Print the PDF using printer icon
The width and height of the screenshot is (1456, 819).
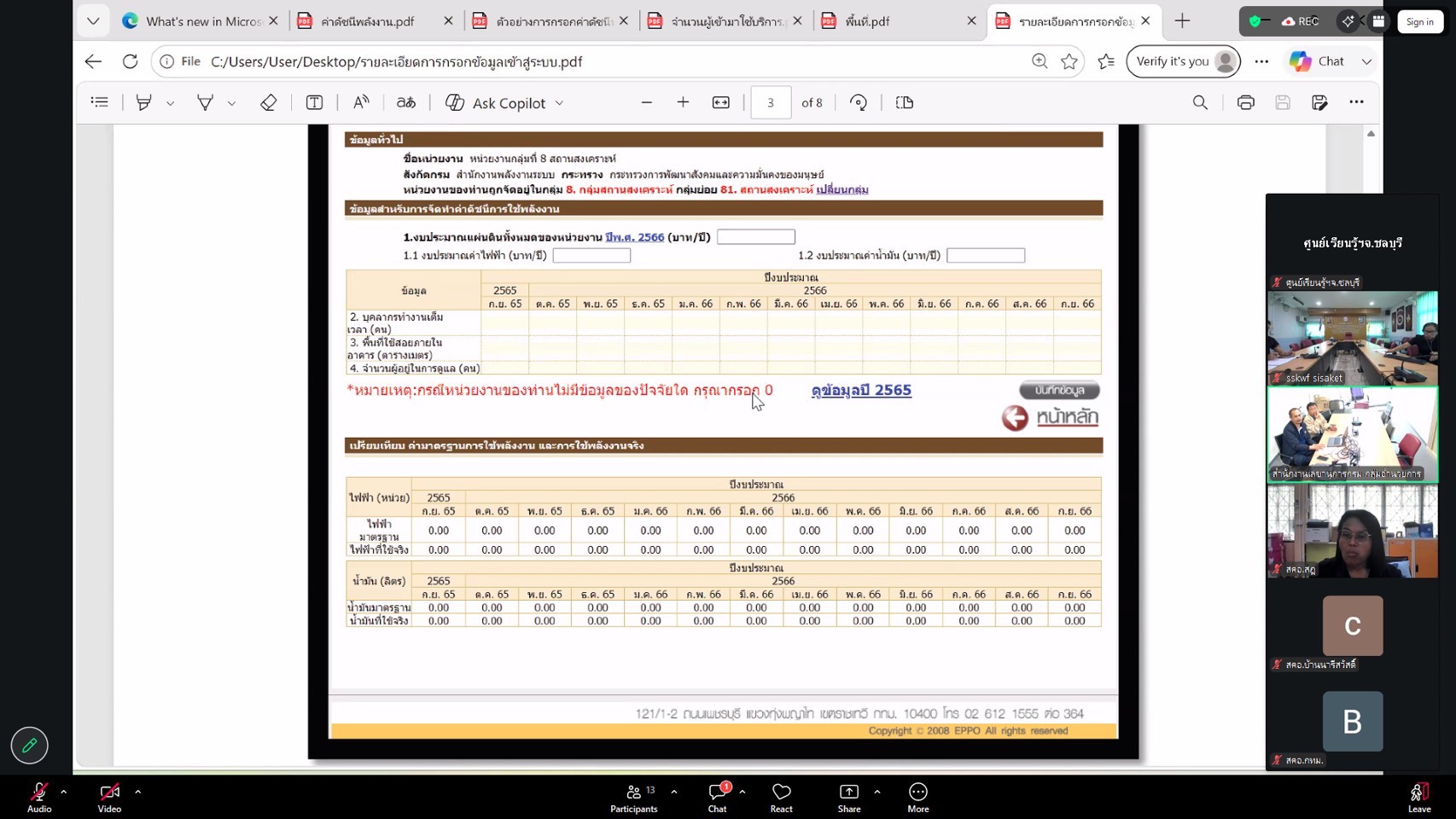pyautogui.click(x=1246, y=102)
